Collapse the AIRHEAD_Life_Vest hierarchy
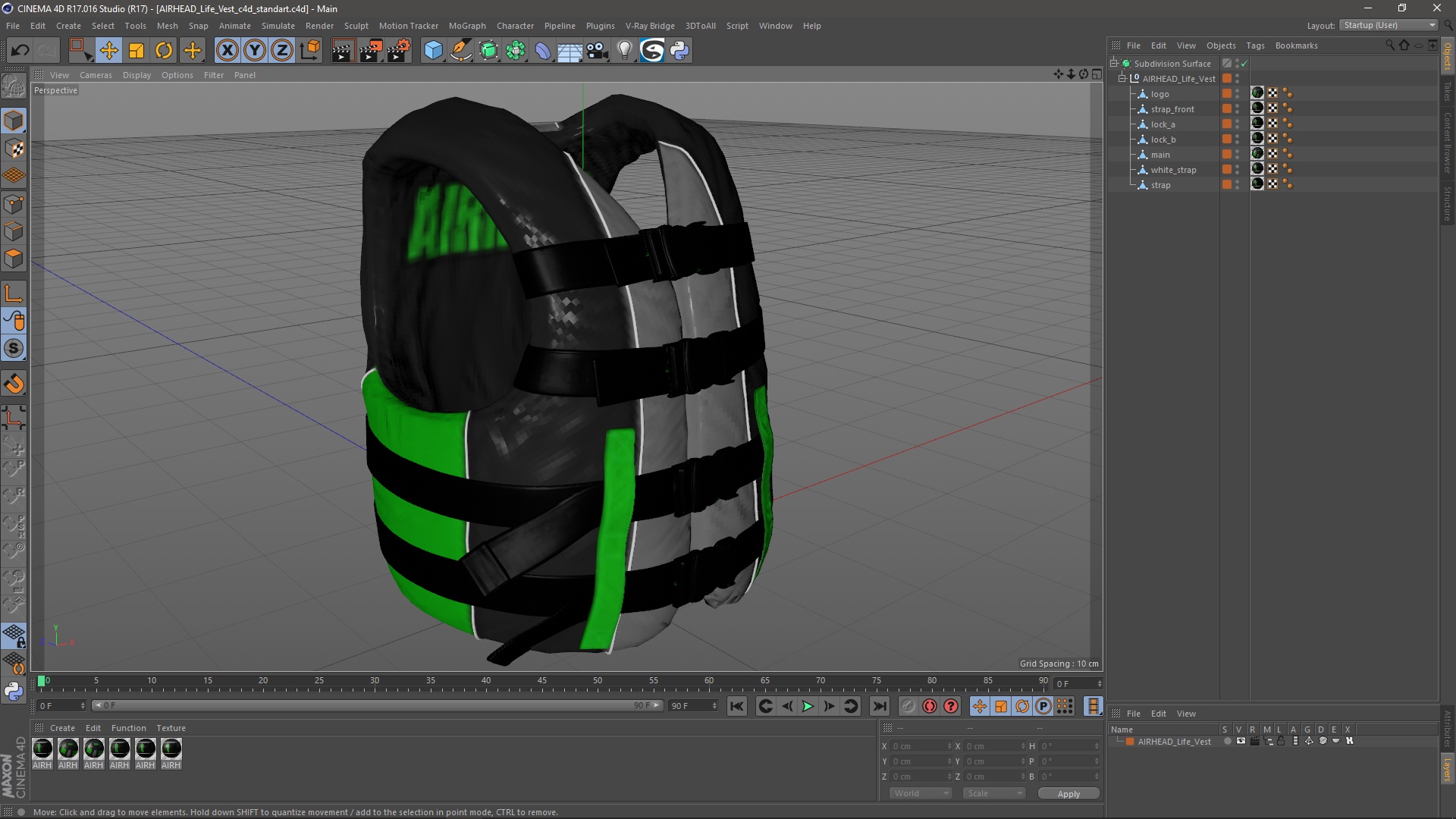 (x=1122, y=78)
